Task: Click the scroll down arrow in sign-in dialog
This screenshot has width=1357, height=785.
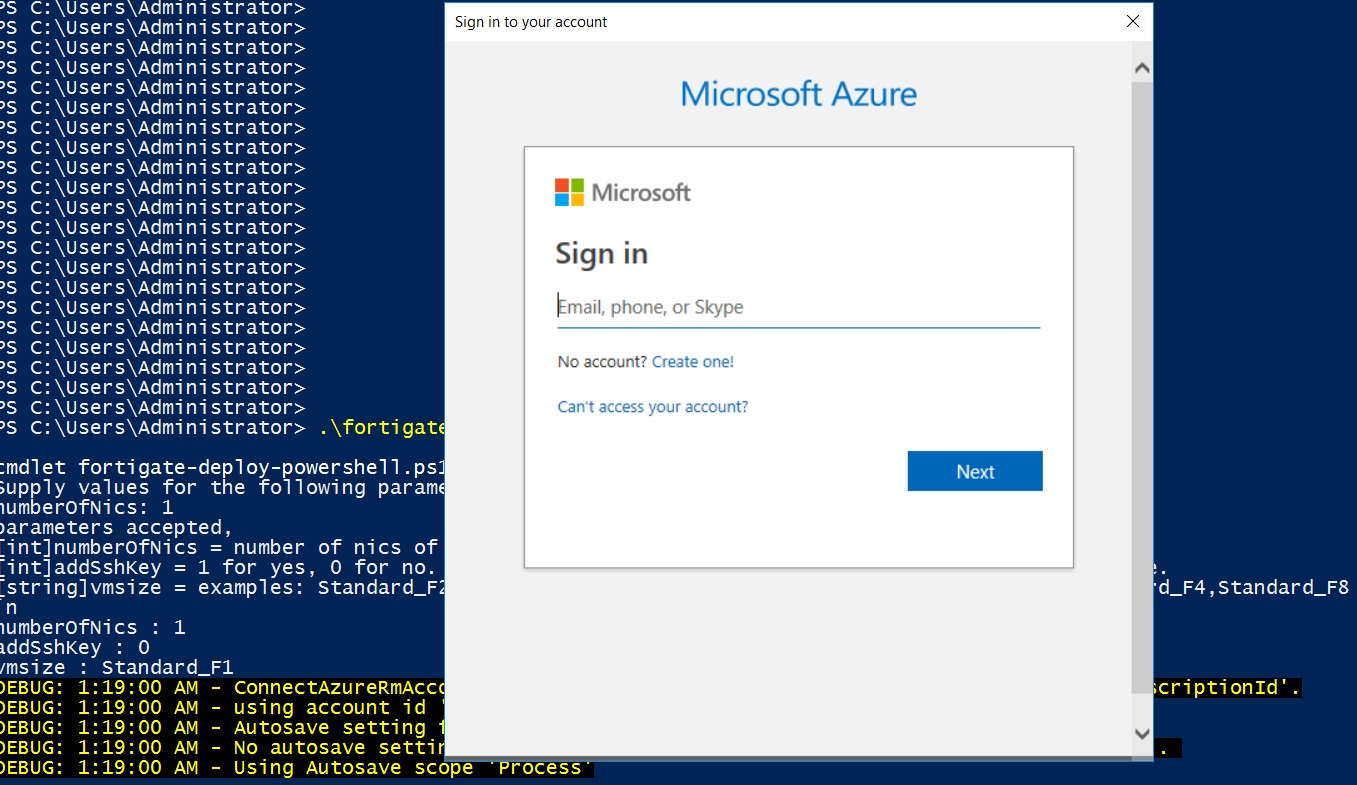Action: tap(1142, 734)
